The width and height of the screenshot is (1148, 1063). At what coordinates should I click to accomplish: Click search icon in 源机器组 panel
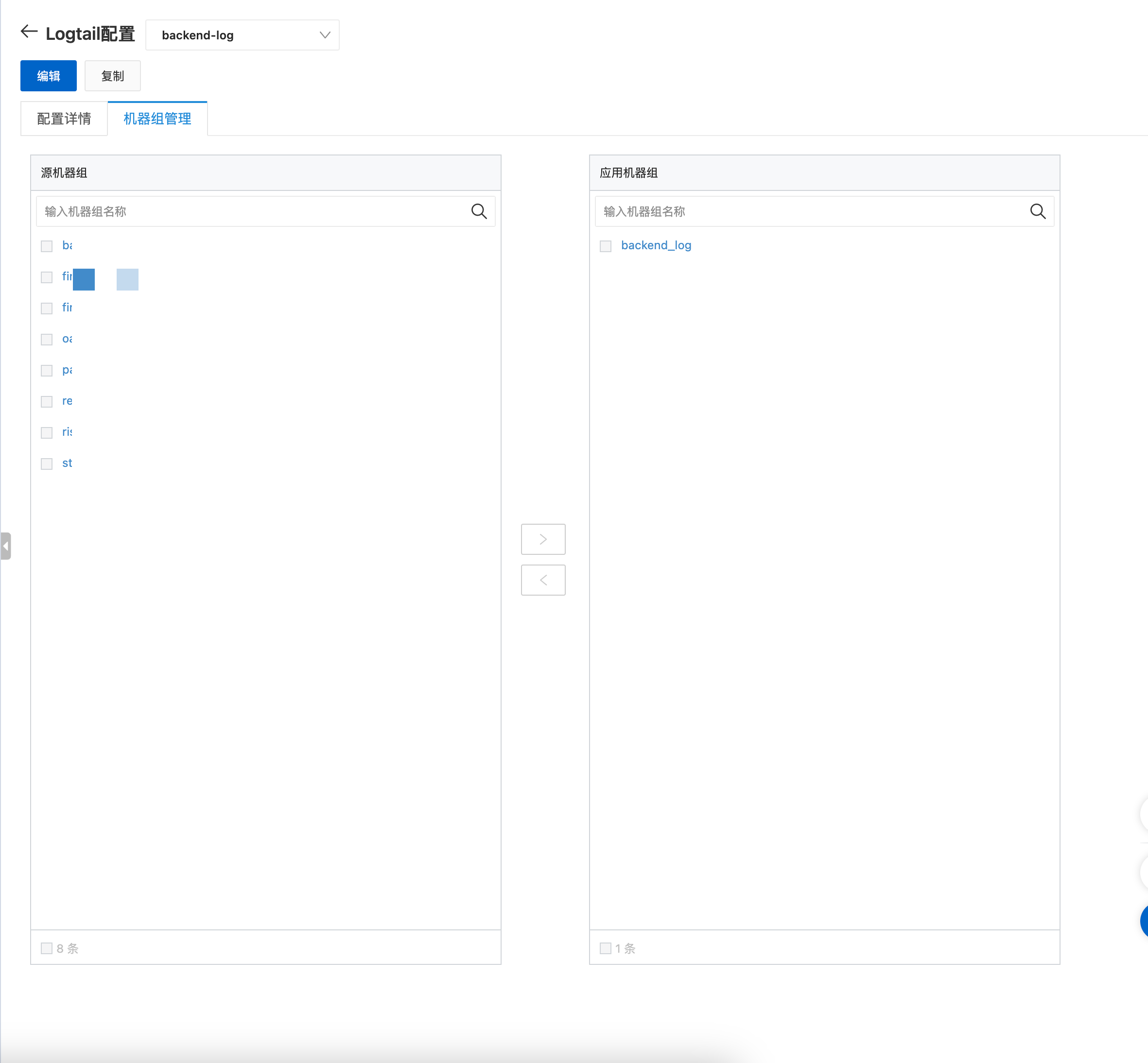click(x=479, y=212)
